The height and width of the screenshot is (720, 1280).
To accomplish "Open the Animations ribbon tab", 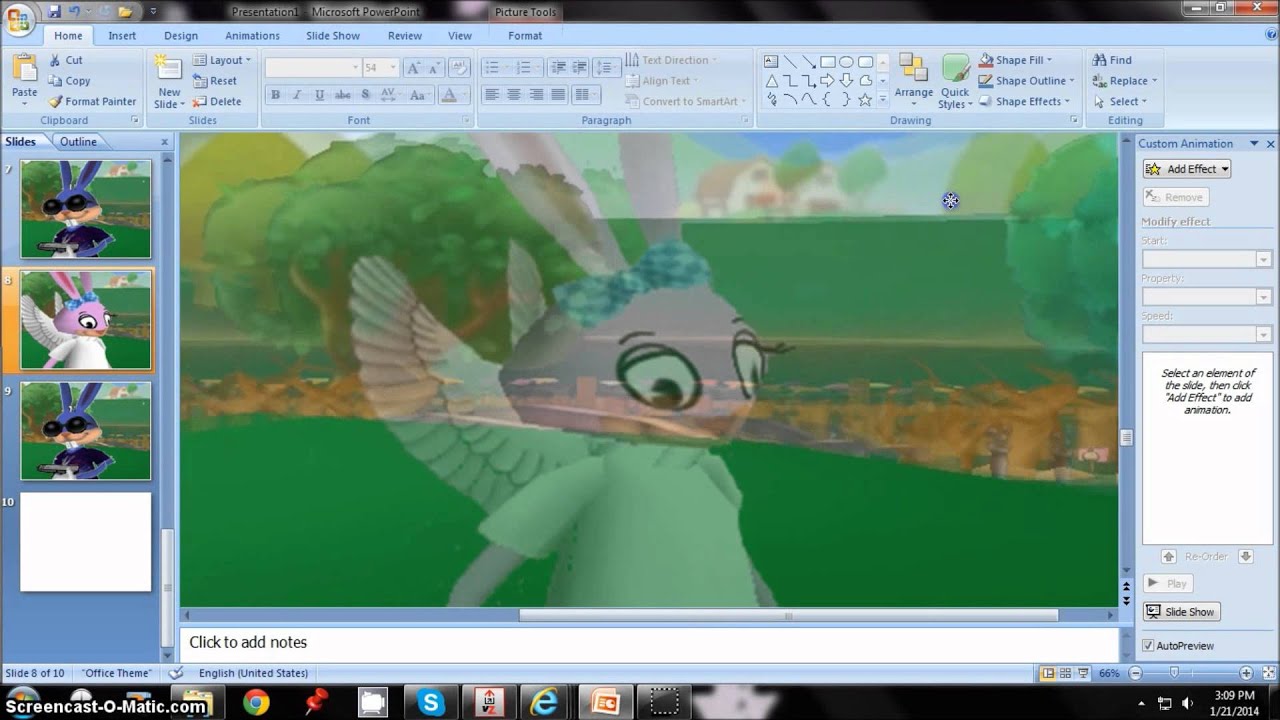I will 252,35.
